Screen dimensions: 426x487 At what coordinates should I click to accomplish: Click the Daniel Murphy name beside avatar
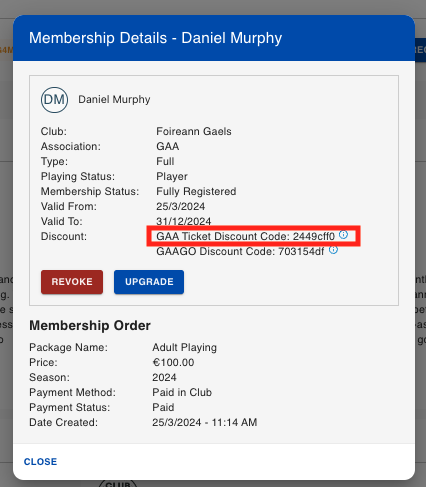click(x=114, y=99)
